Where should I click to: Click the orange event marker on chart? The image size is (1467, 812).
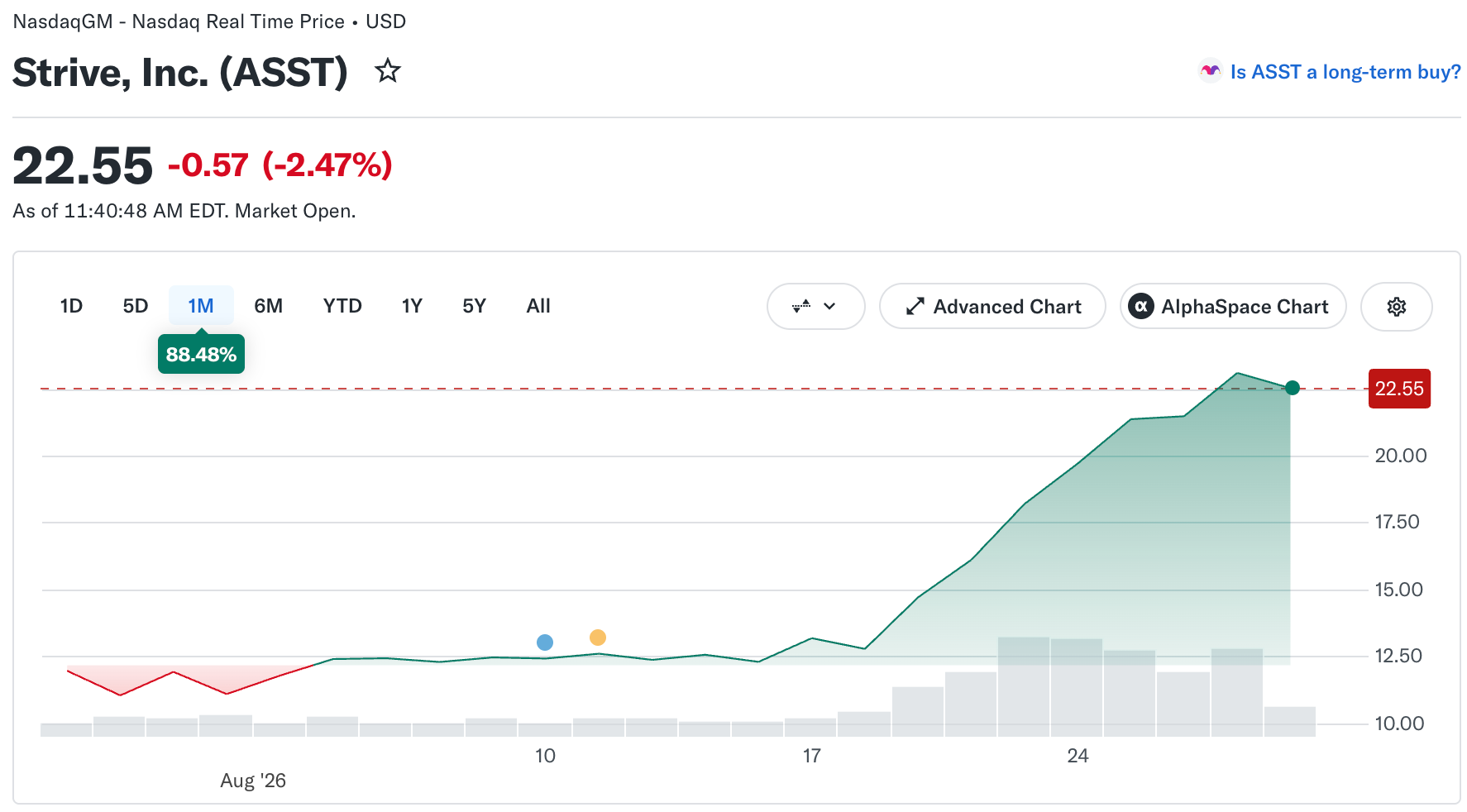[598, 638]
